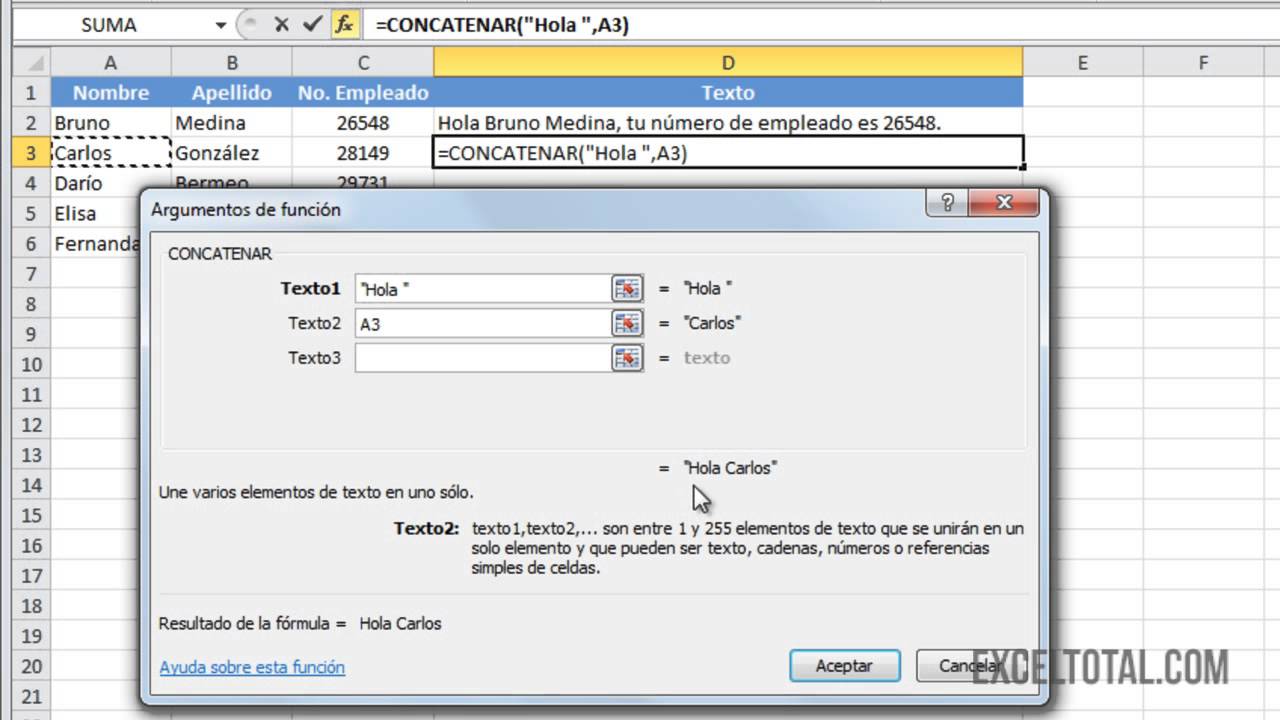Select row 8 header

31,304
